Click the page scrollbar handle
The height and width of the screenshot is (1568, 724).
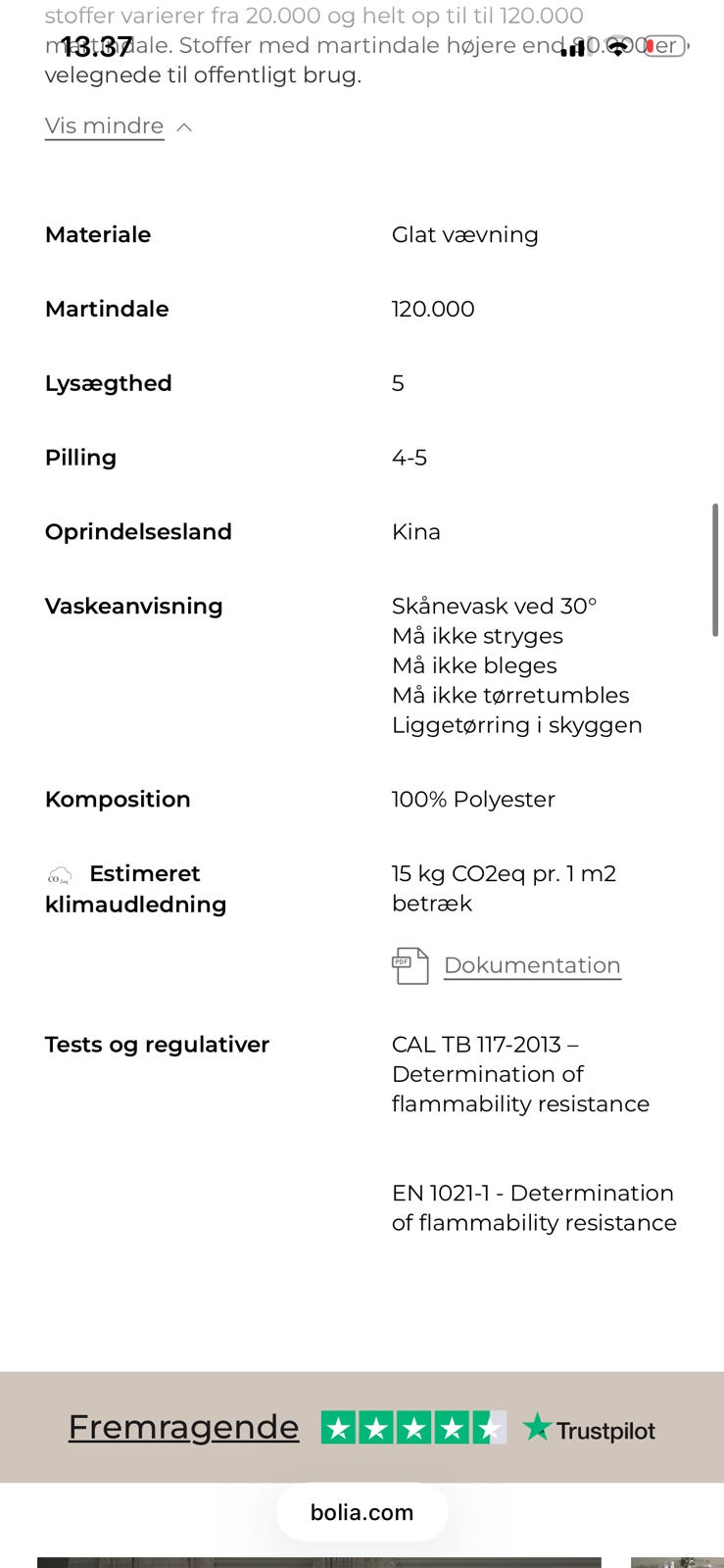pyautogui.click(x=715, y=569)
